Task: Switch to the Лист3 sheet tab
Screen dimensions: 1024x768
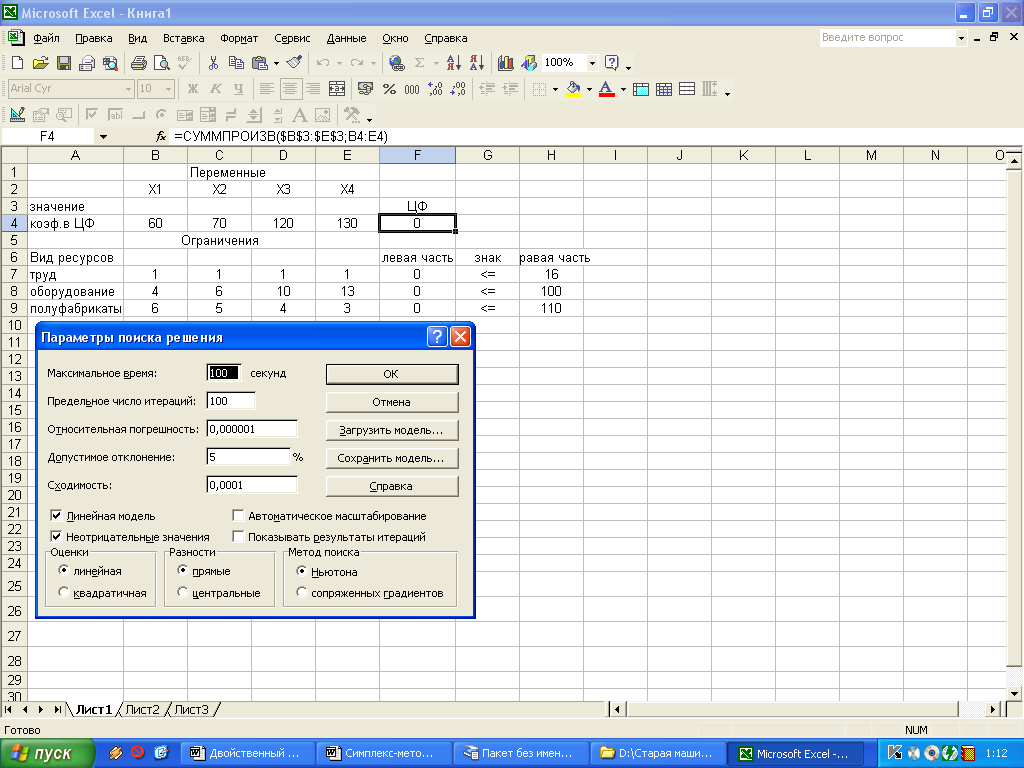Action: point(191,709)
